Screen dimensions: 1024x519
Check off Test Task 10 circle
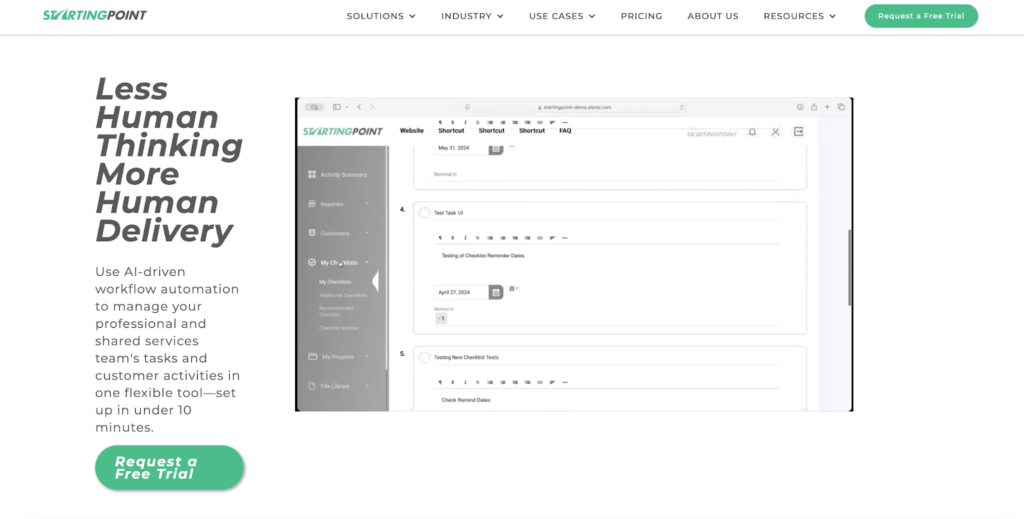(x=425, y=213)
